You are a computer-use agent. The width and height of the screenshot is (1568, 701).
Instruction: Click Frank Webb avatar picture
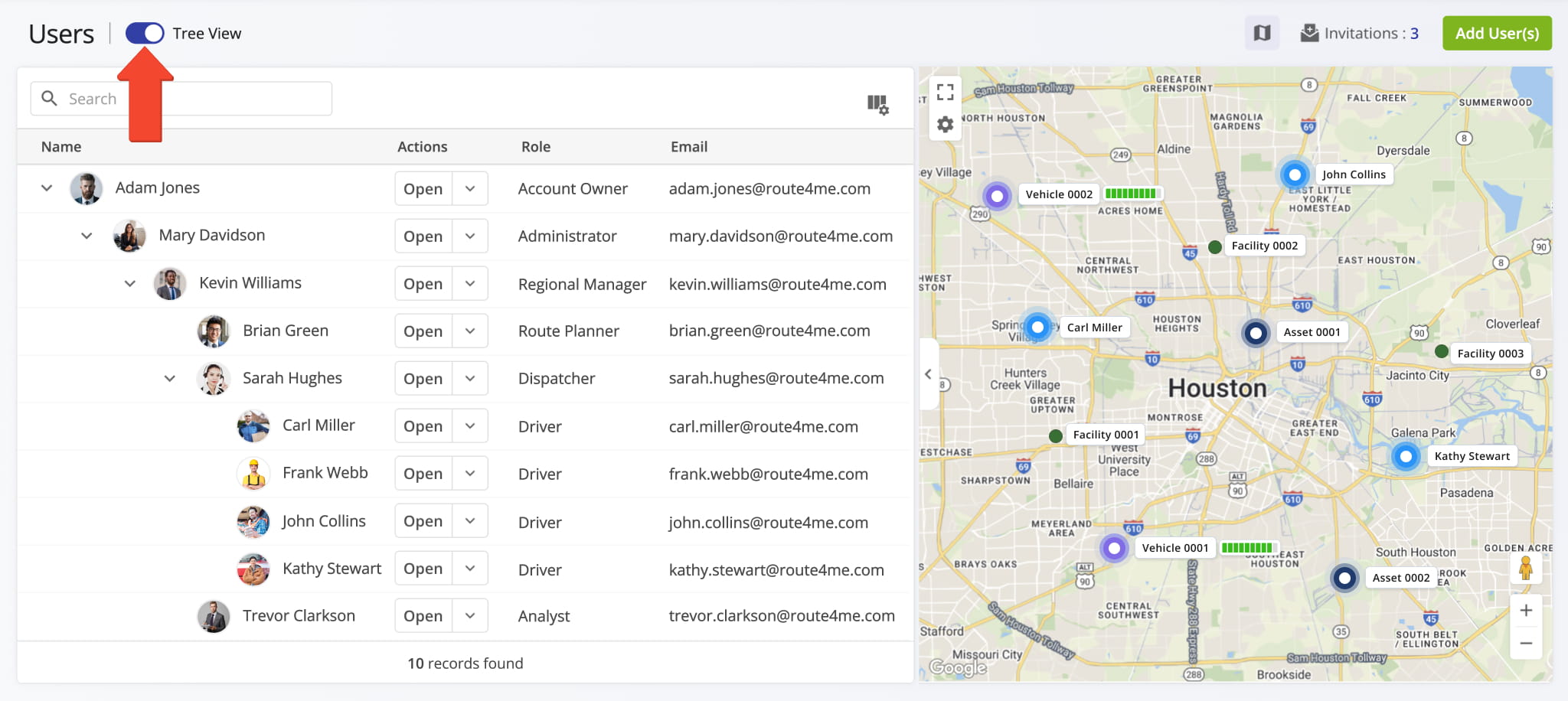tap(253, 473)
